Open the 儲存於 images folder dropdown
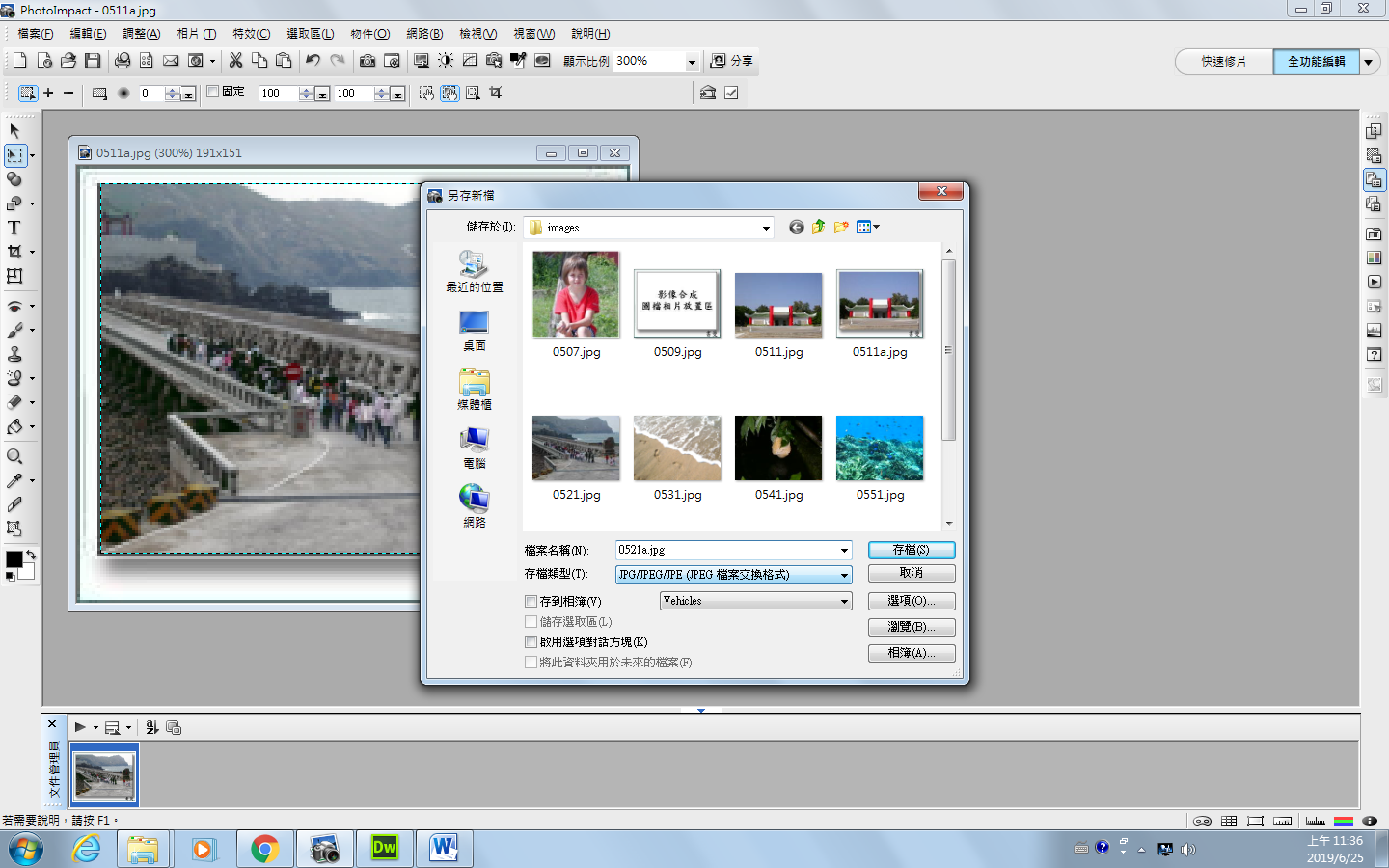Image resolution: width=1389 pixels, height=868 pixels. (766, 229)
